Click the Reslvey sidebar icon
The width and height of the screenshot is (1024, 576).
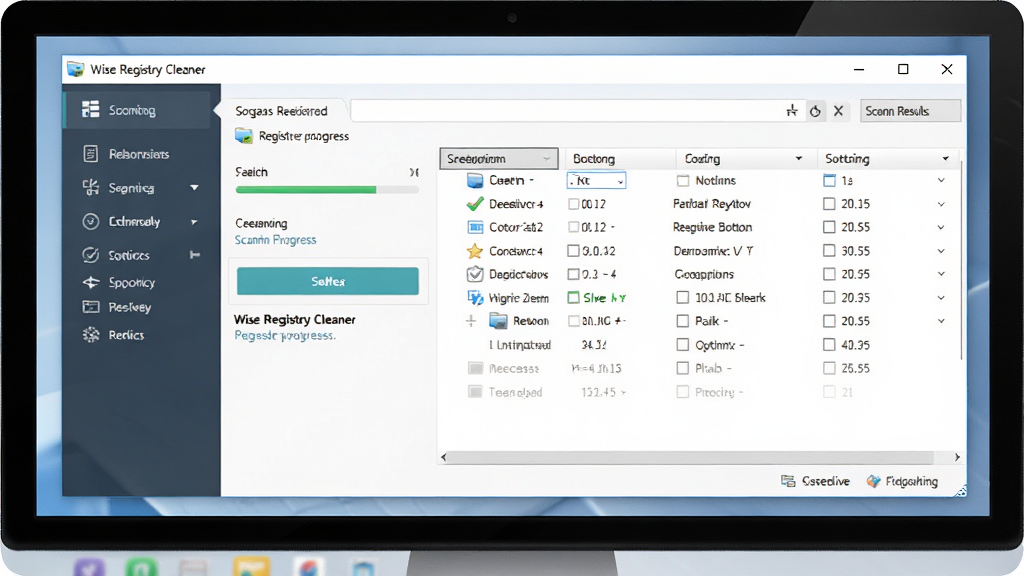(x=91, y=307)
